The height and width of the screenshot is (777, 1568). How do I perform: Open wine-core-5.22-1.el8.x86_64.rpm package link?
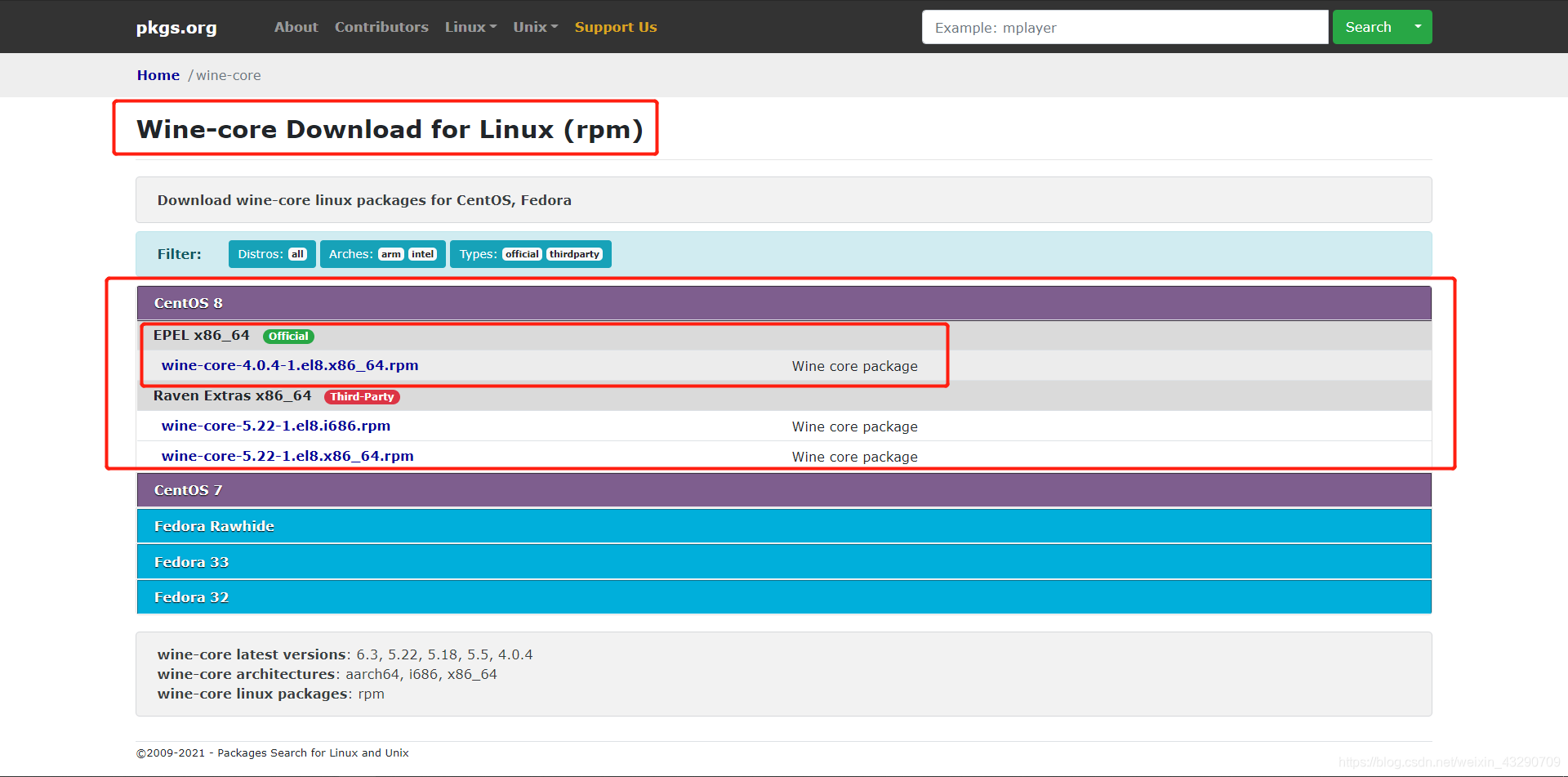pos(287,456)
